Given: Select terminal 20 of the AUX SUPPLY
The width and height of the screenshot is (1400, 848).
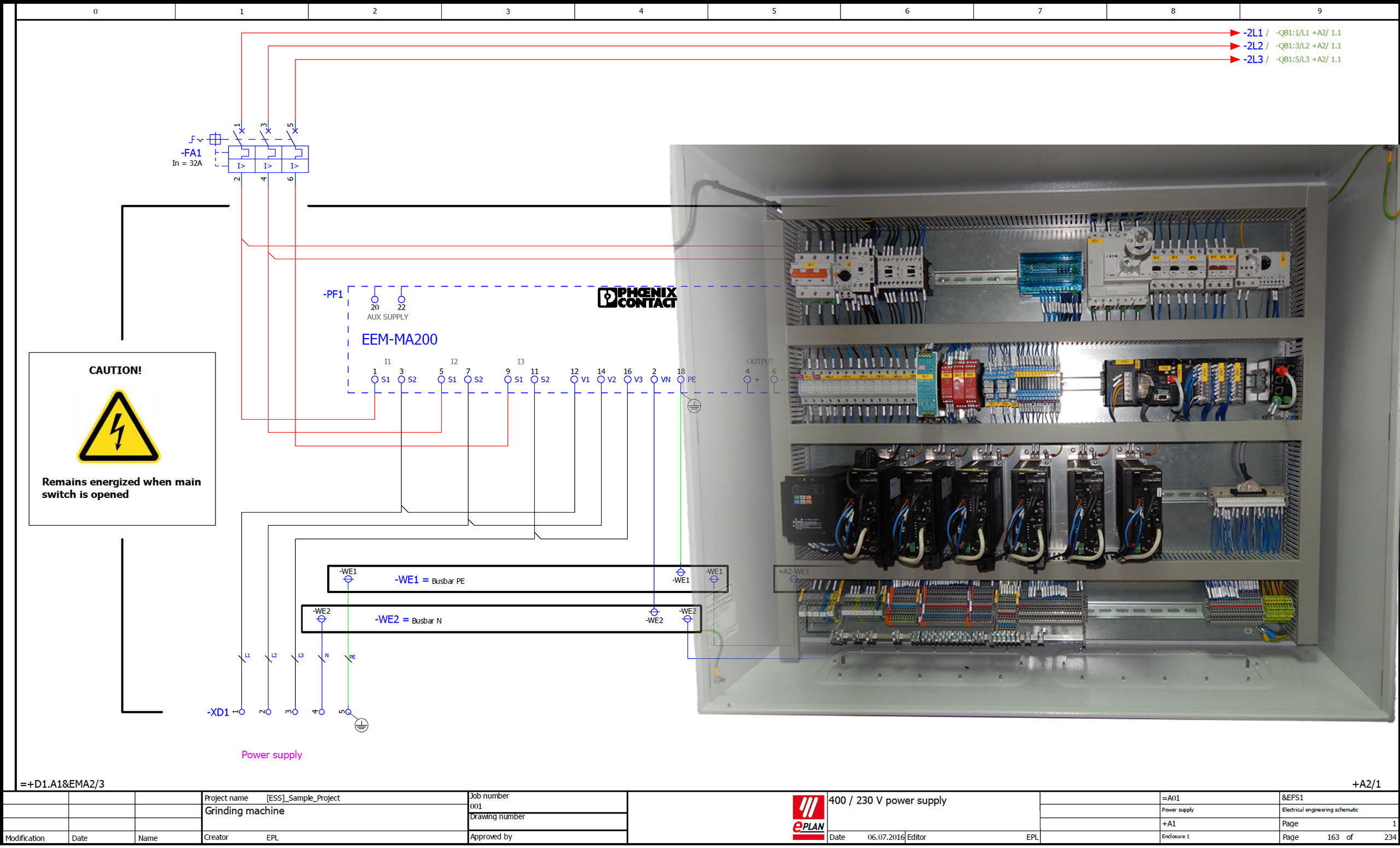Looking at the screenshot, I should (x=375, y=299).
